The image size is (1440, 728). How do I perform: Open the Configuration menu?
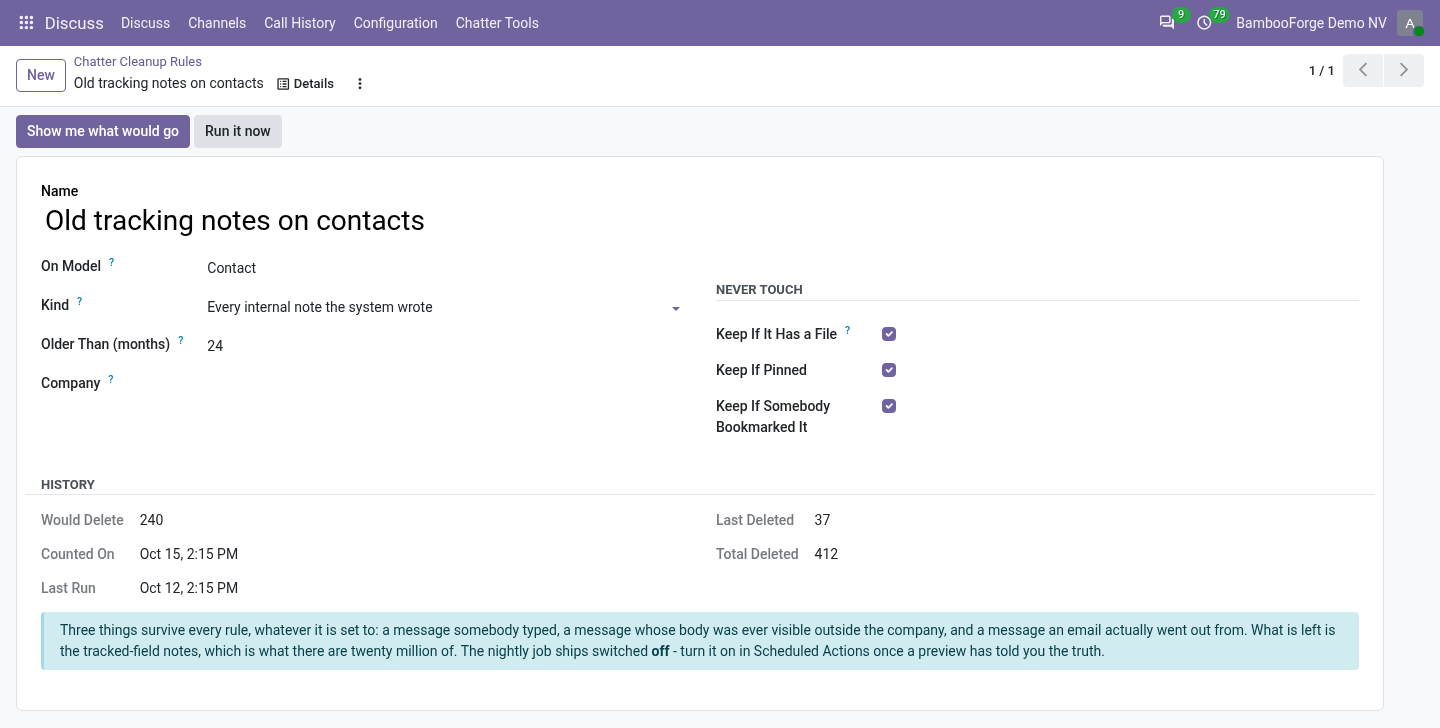(395, 23)
